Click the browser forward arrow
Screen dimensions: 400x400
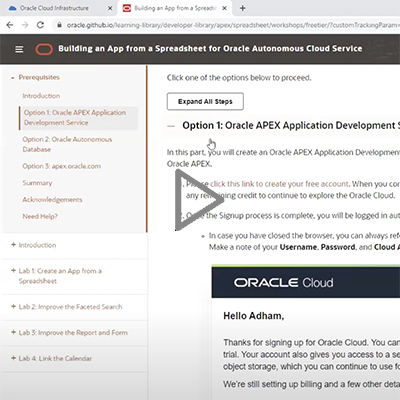tap(25, 25)
